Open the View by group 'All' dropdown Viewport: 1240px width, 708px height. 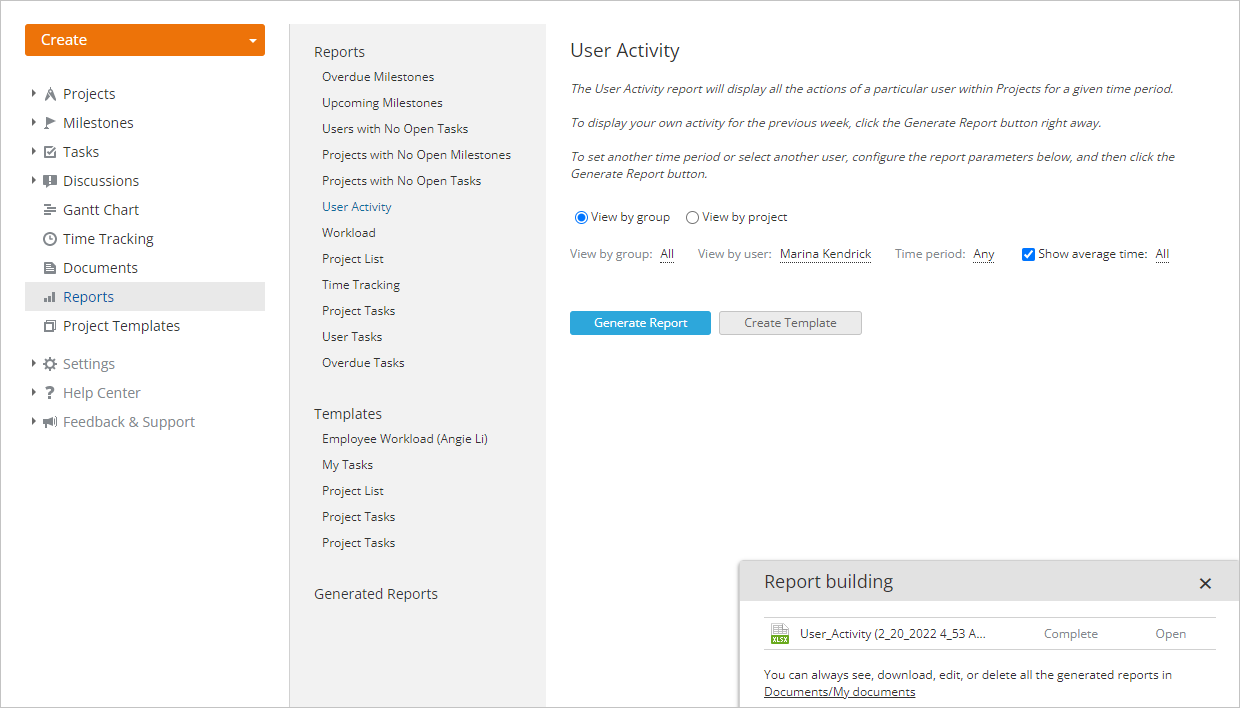667,254
